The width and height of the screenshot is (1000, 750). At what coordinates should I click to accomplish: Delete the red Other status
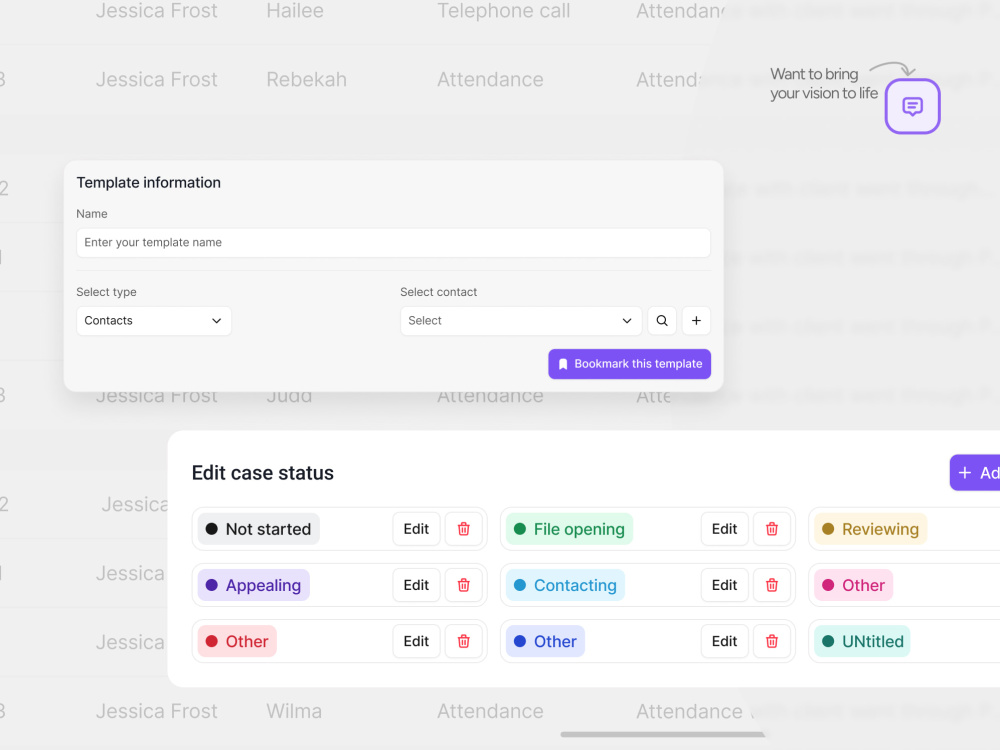[464, 641]
